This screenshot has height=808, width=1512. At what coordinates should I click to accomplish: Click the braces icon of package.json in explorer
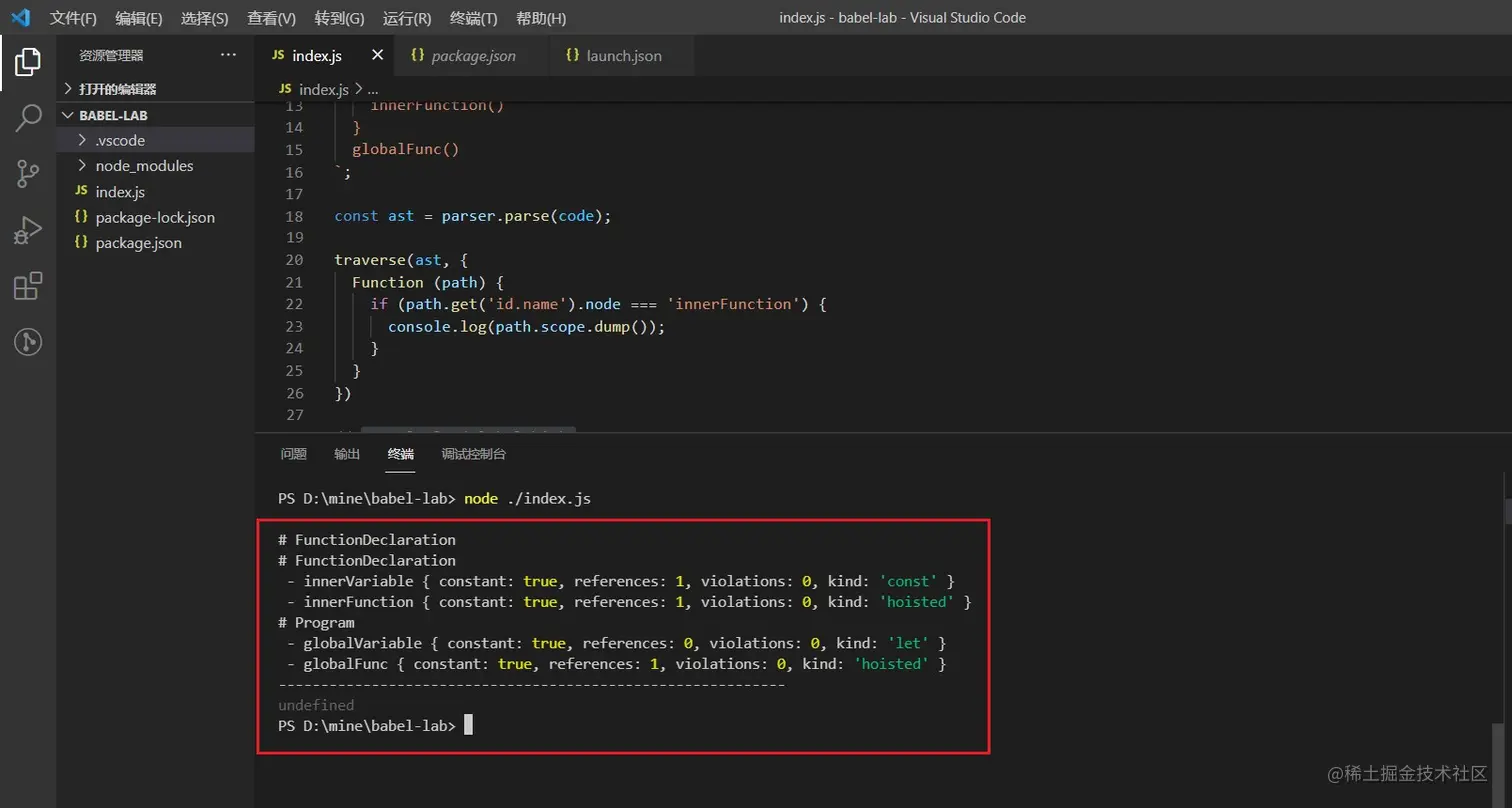pos(81,242)
